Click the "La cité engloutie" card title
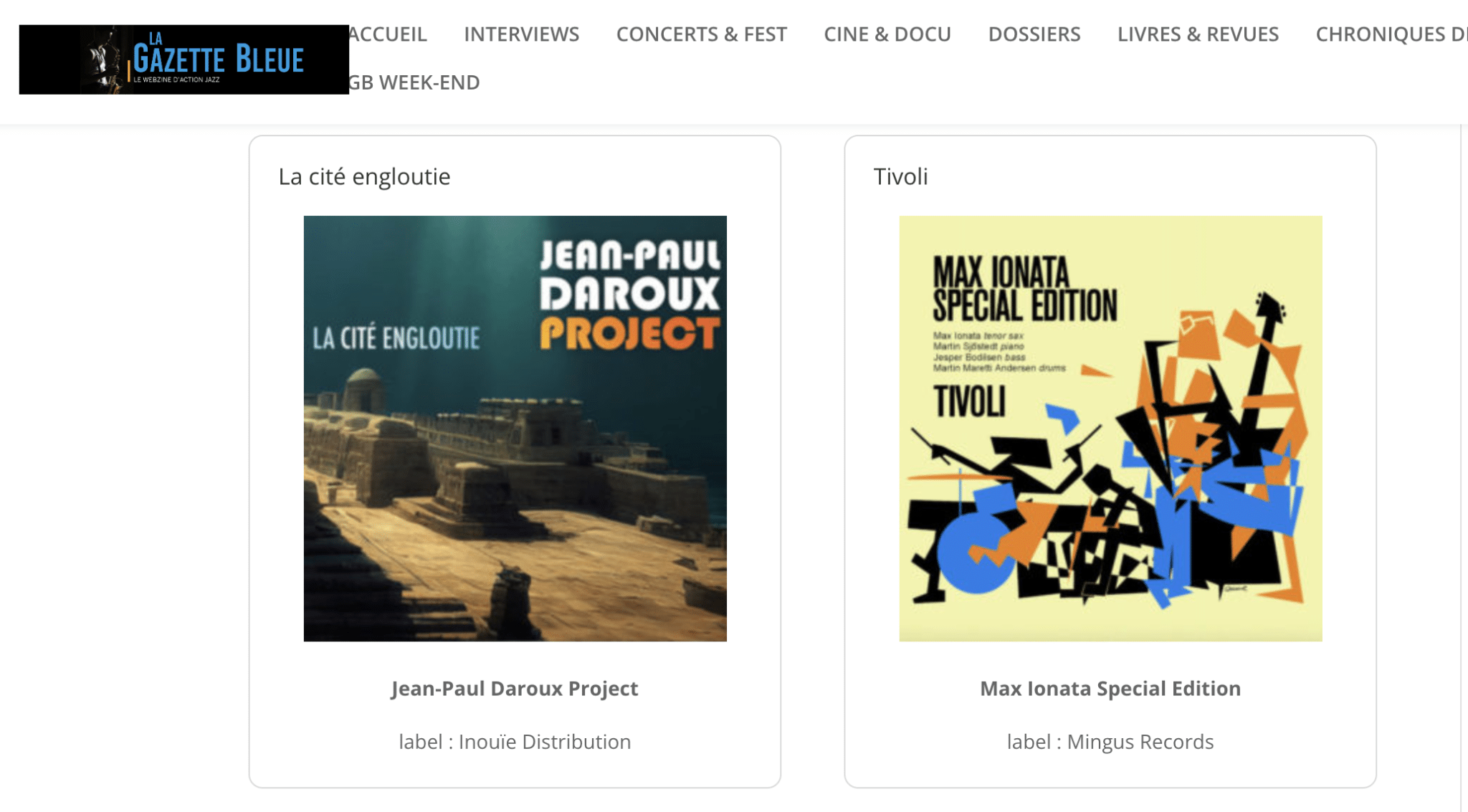The height and width of the screenshot is (812, 1468). point(364,176)
